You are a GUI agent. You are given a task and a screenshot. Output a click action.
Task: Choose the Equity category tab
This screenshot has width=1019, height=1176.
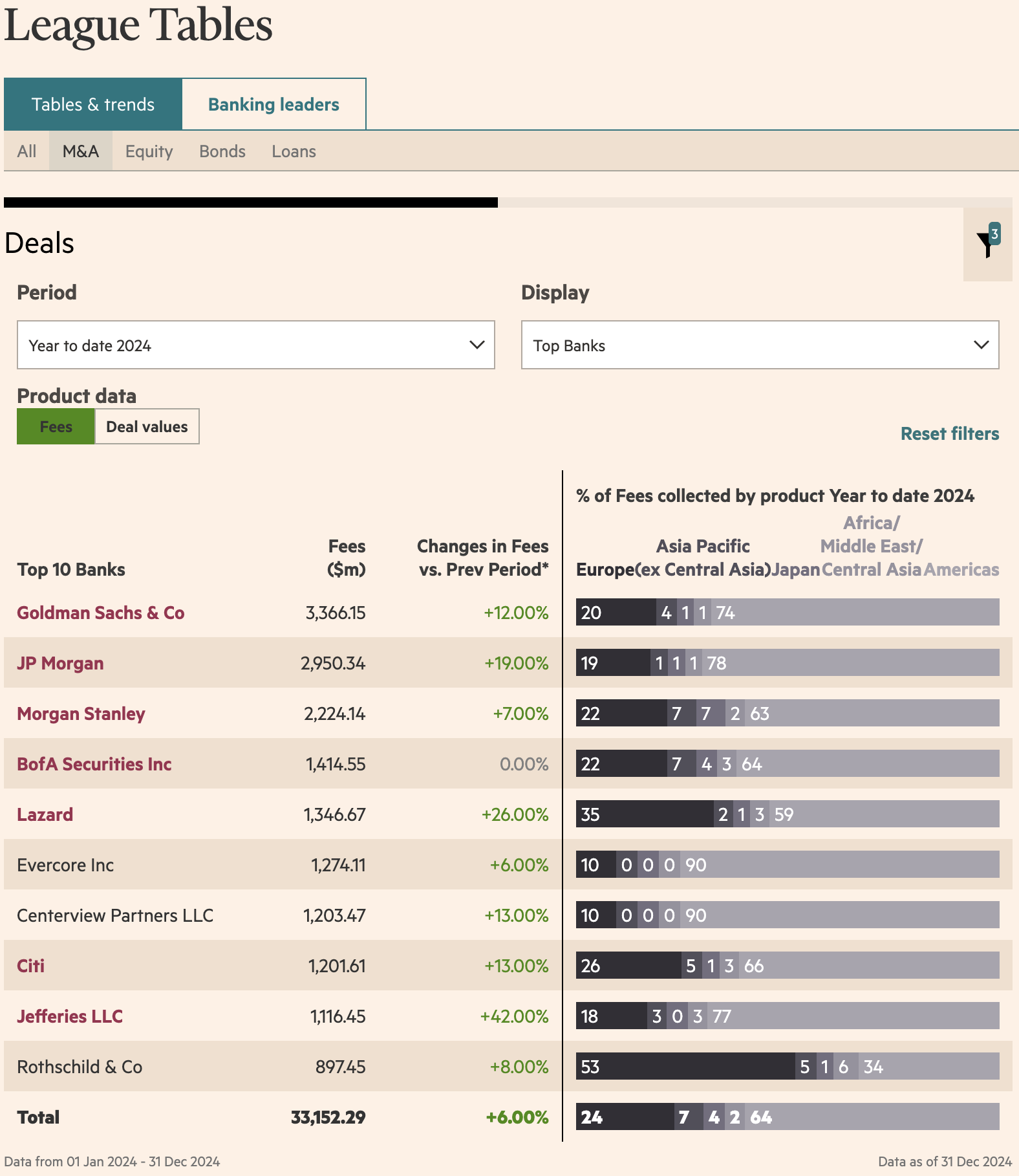click(x=149, y=151)
